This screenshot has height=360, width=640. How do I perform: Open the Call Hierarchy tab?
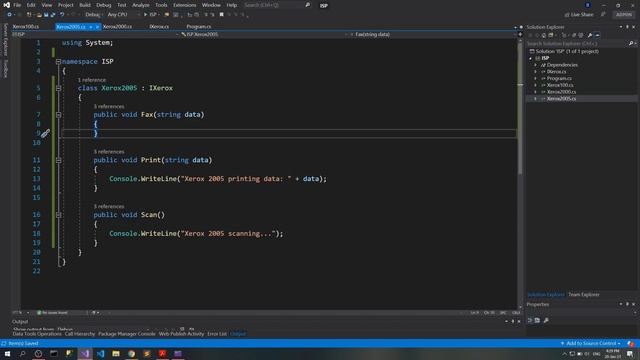pos(80,334)
